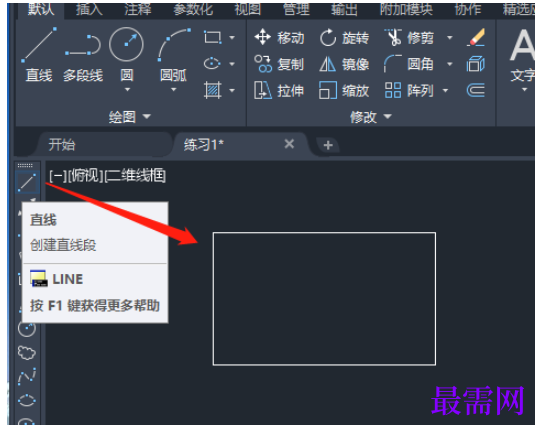Open the 圆角 fillet dropdown arrow
This screenshot has height=432, width=543.
[x=449, y=64]
